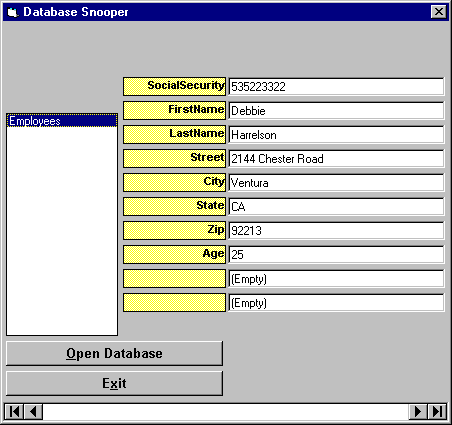Close the Database Snooper window

[439, 12]
